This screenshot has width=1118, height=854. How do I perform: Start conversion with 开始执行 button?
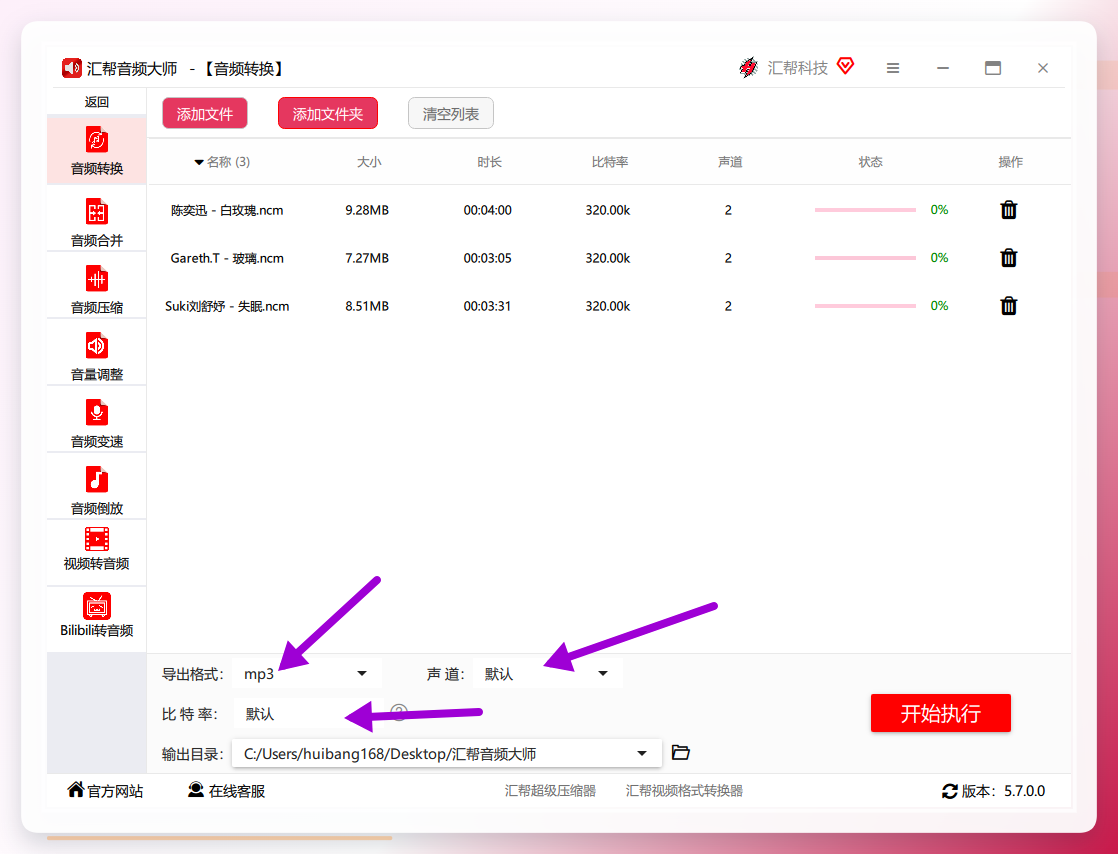pos(940,713)
